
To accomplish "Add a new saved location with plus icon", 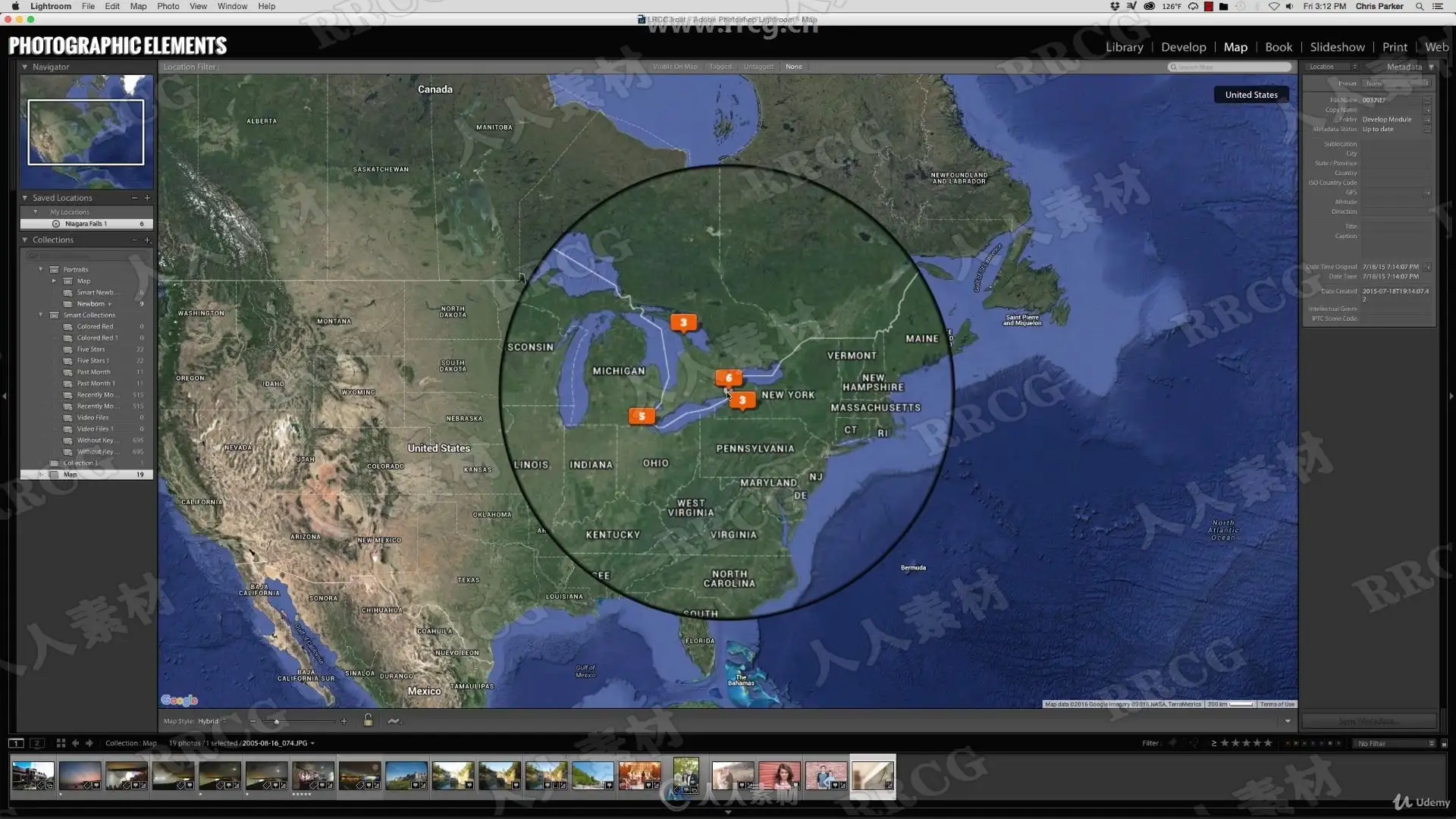I will 147,198.
